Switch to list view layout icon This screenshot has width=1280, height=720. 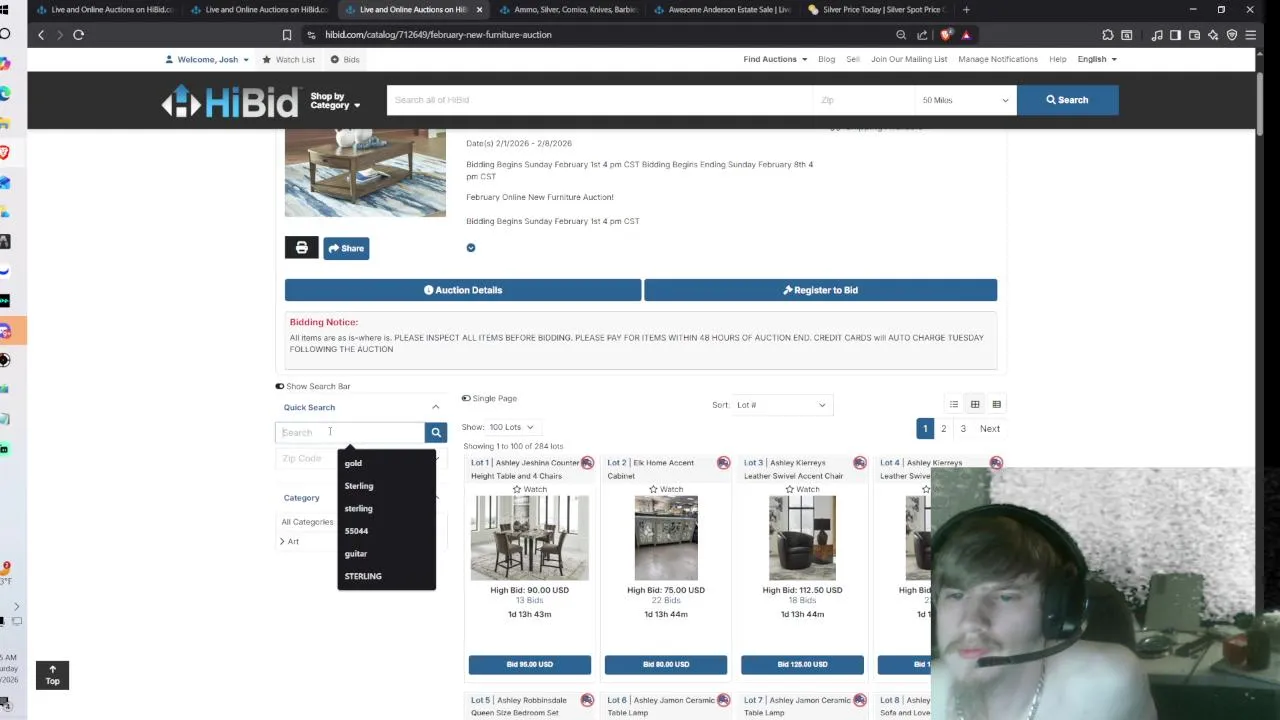(954, 404)
